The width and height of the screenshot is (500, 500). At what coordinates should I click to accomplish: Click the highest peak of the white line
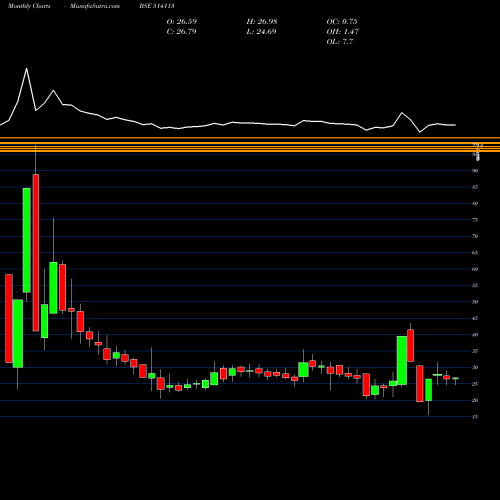point(27,69)
